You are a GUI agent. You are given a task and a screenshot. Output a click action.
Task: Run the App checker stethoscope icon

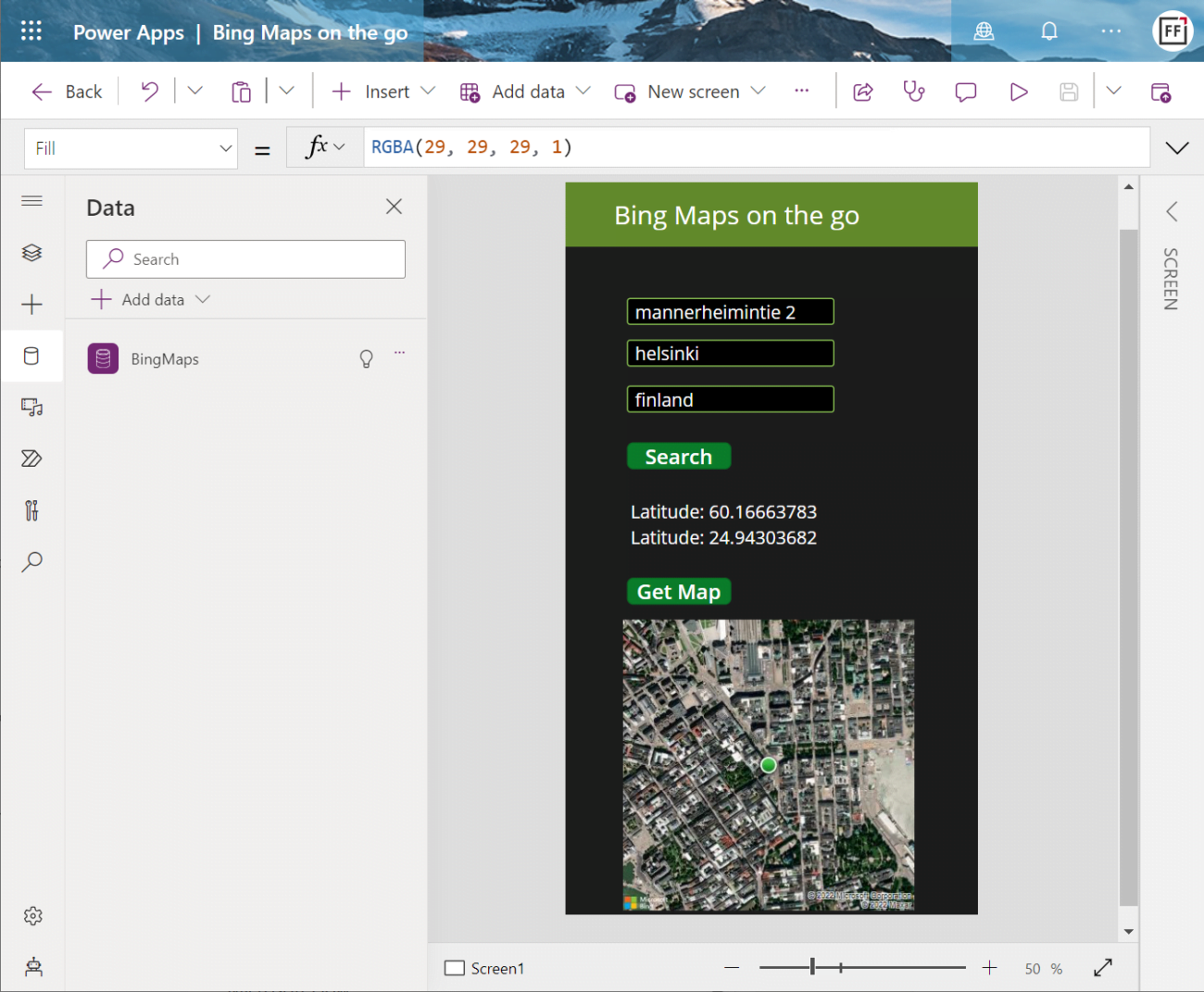(x=914, y=91)
